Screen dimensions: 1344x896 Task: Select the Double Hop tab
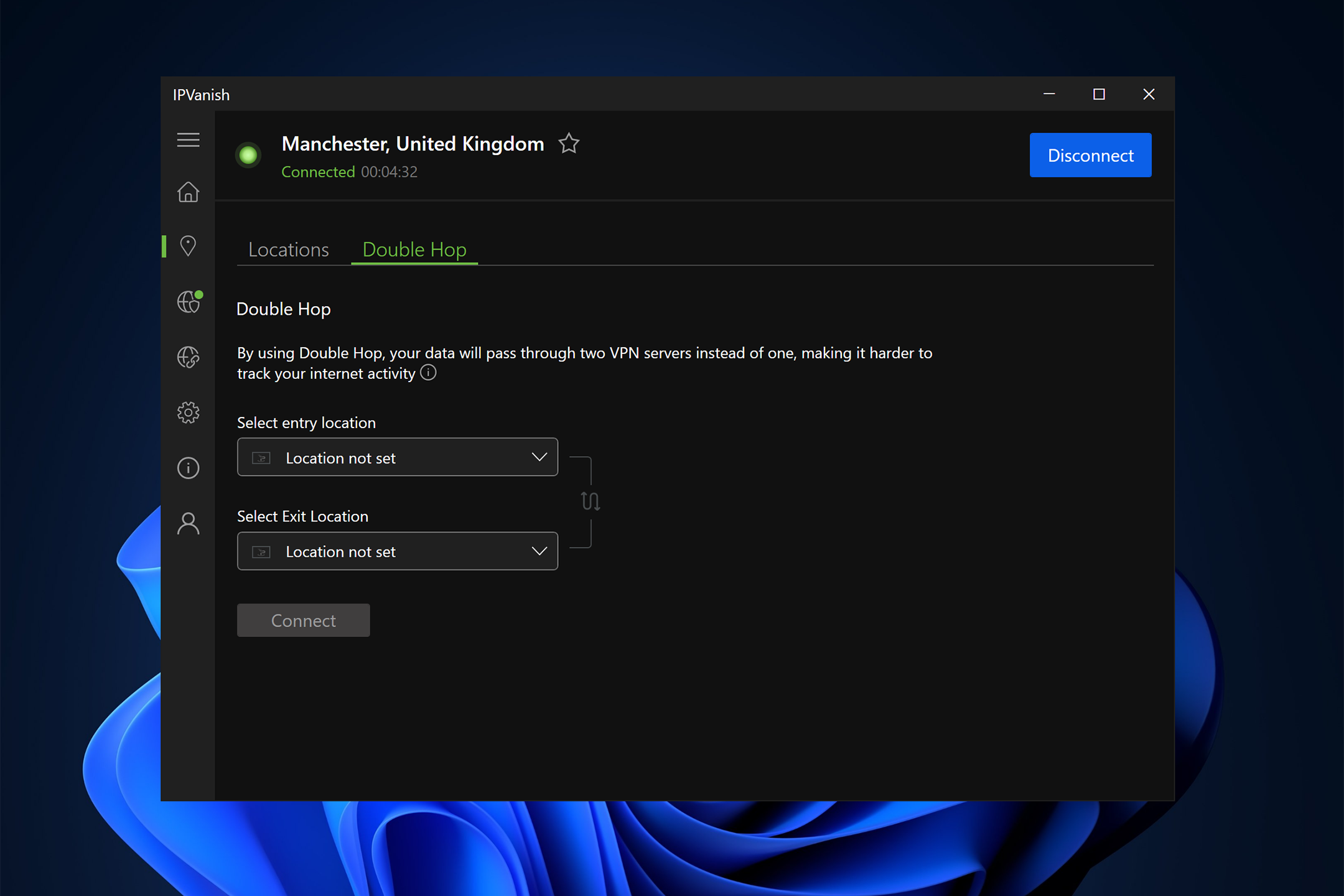414,250
